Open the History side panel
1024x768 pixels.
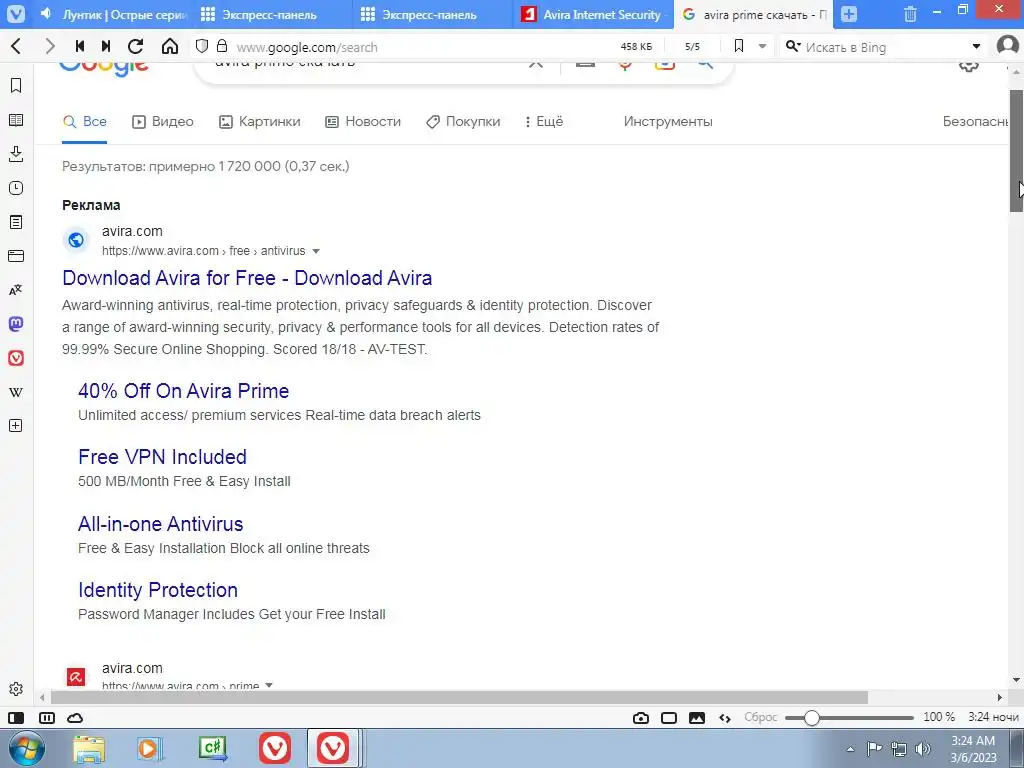[16, 188]
